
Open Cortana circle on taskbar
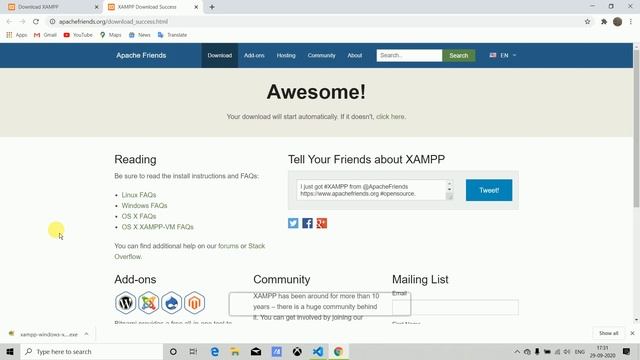173,351
